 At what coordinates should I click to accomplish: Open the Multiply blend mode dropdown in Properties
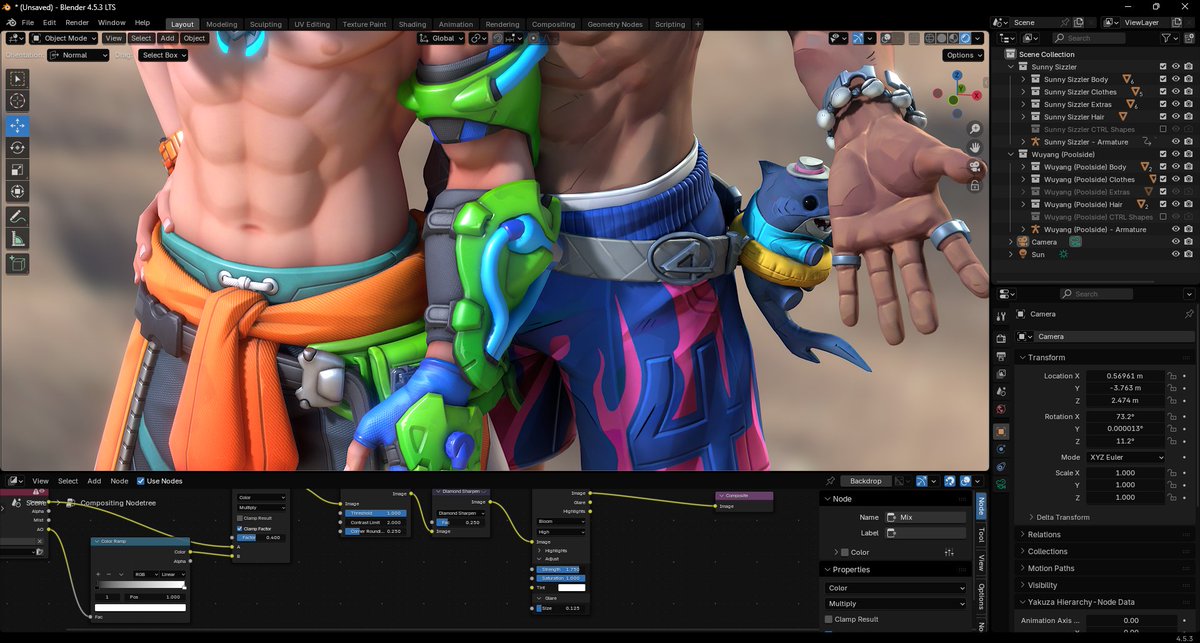coord(896,604)
